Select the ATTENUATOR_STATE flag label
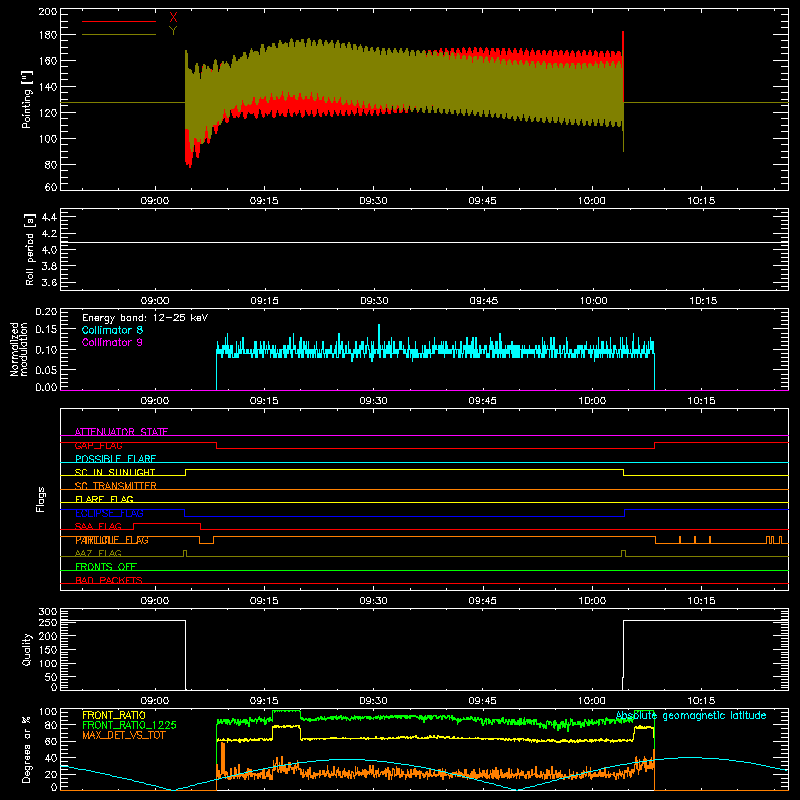800x800 pixels. 121,432
